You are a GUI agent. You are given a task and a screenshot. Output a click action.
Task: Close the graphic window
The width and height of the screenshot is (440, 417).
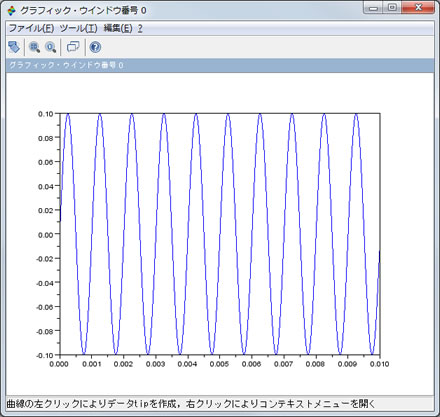[x=418, y=8]
